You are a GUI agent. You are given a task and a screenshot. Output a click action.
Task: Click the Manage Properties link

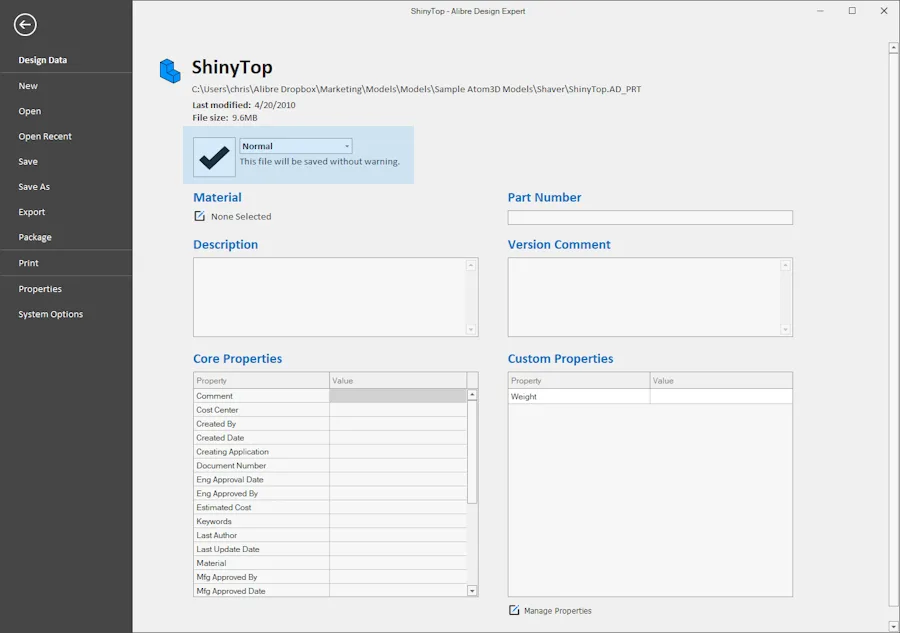coord(557,611)
